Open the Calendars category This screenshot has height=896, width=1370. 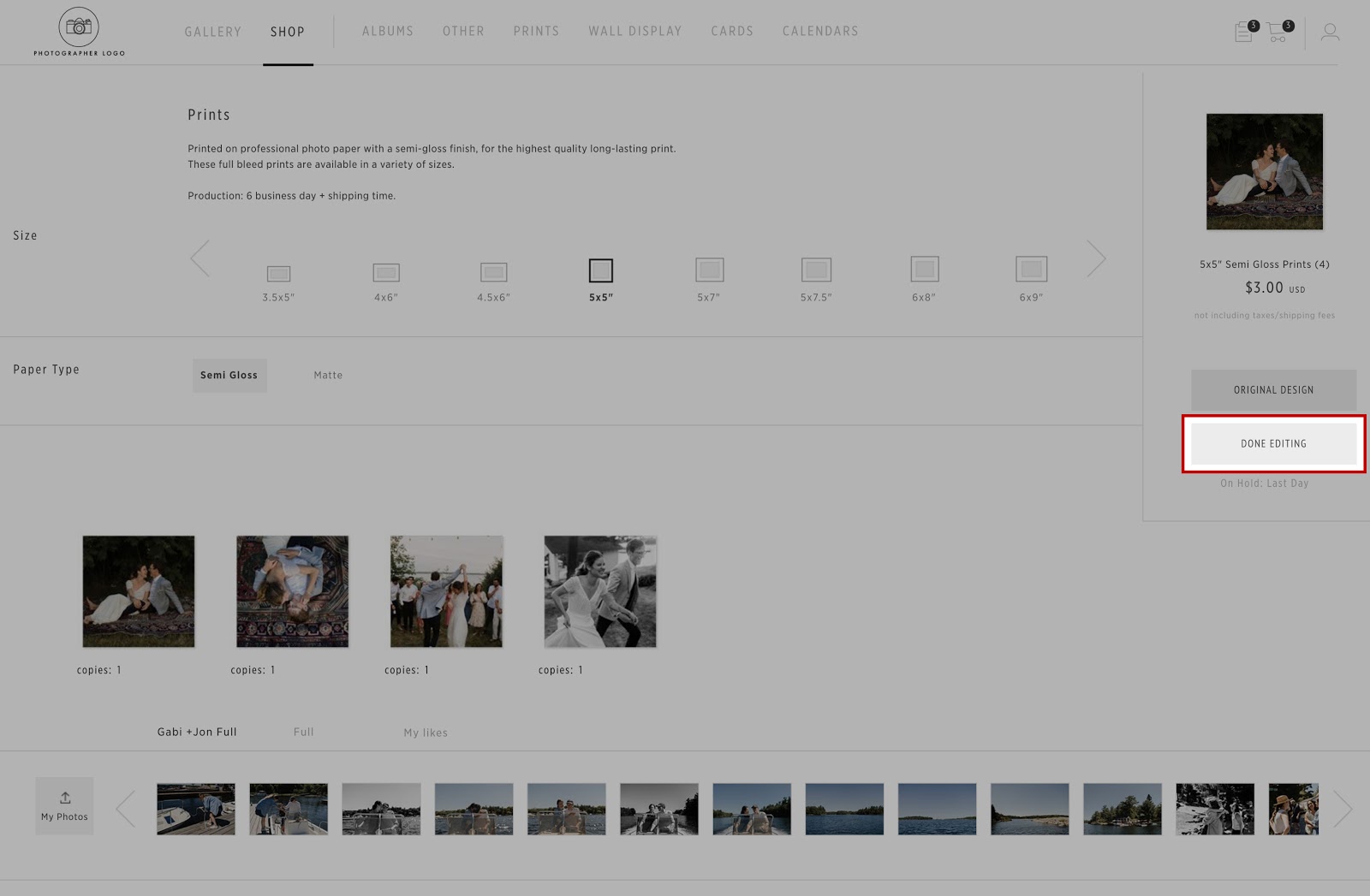coord(820,31)
